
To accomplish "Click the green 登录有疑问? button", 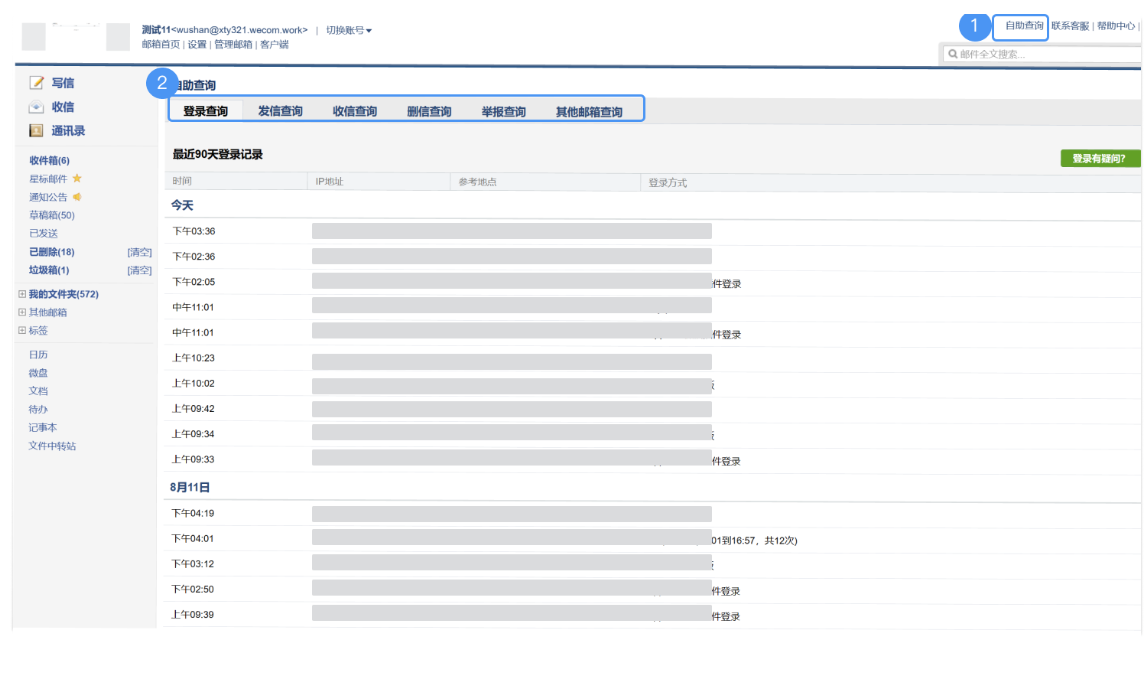I will coord(1099,158).
